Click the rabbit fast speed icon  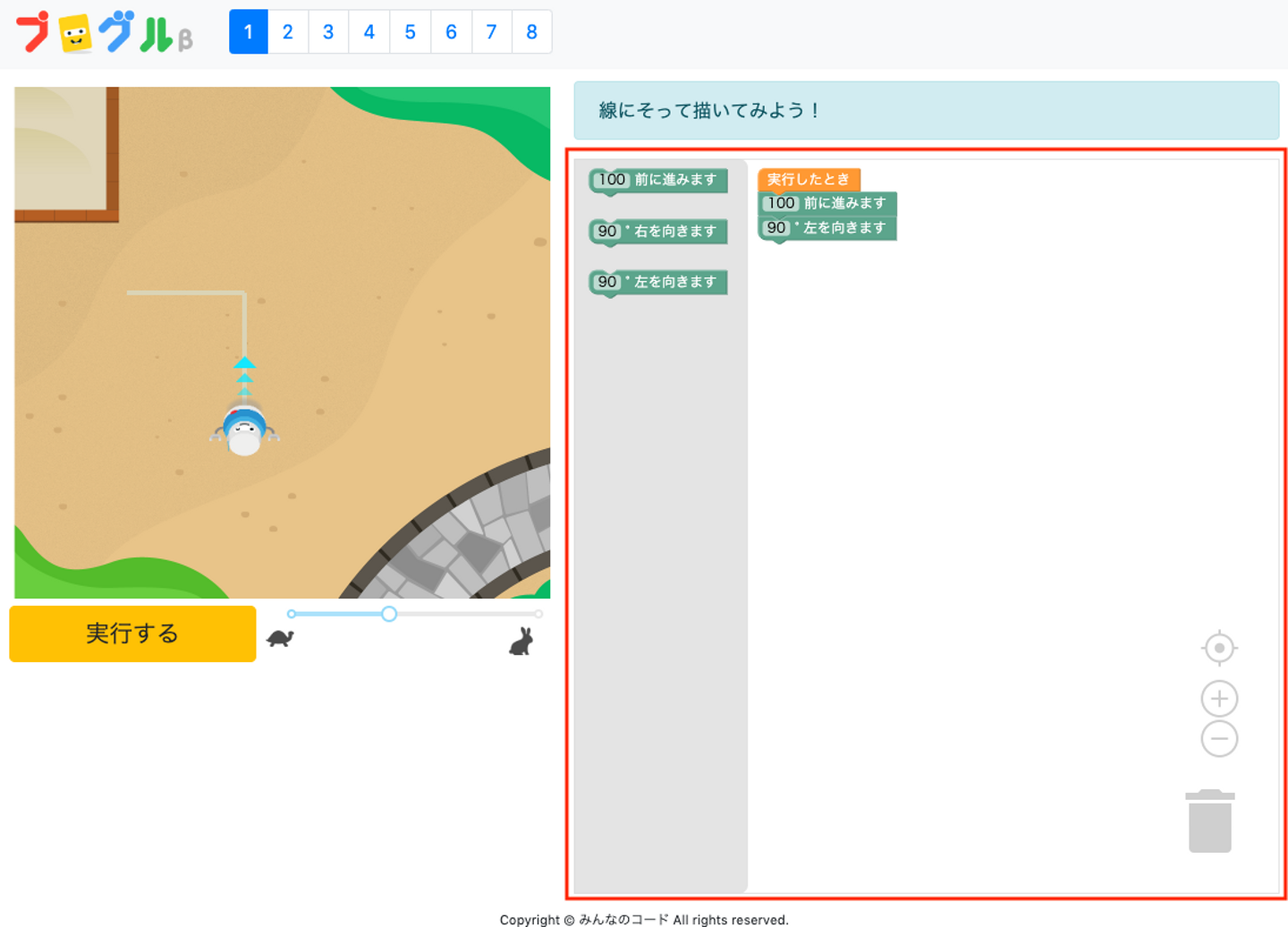pos(521,641)
